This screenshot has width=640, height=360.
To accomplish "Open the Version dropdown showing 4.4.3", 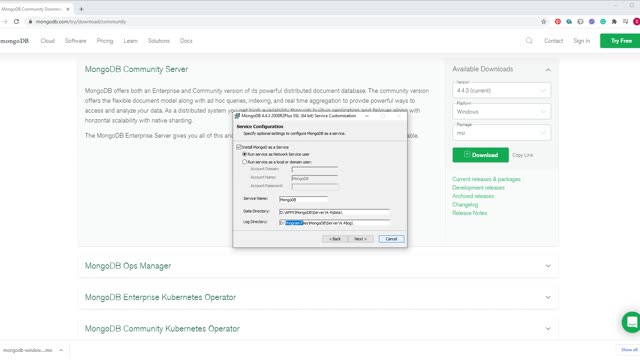I will (x=502, y=90).
